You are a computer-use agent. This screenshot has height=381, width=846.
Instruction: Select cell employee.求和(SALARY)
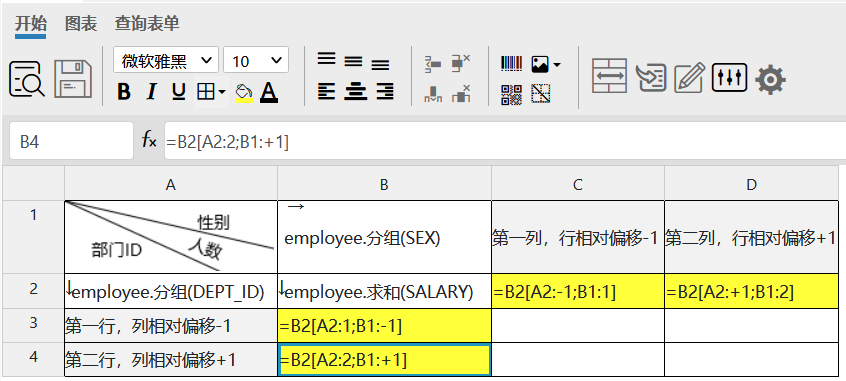384,291
